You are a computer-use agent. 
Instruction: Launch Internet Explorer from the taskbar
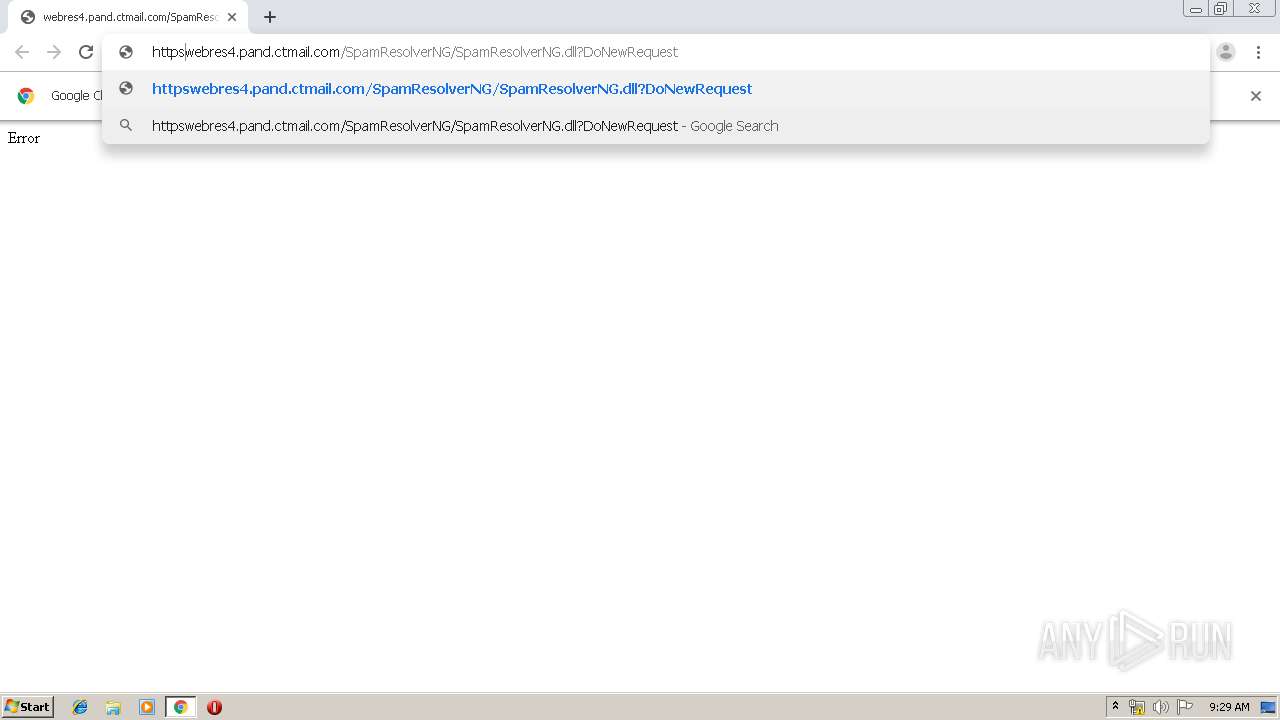pyautogui.click(x=80, y=707)
